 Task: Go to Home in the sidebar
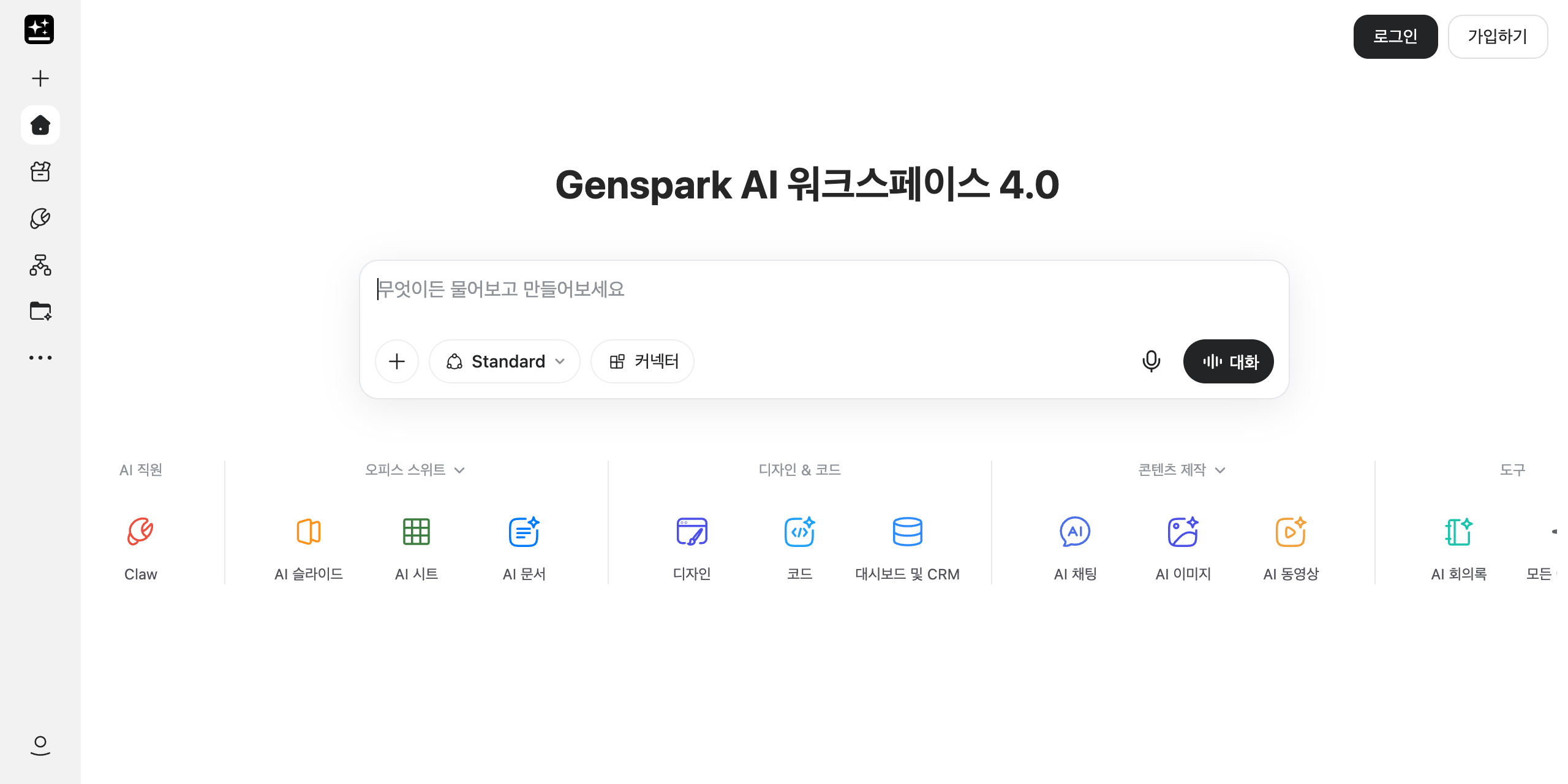(x=40, y=125)
